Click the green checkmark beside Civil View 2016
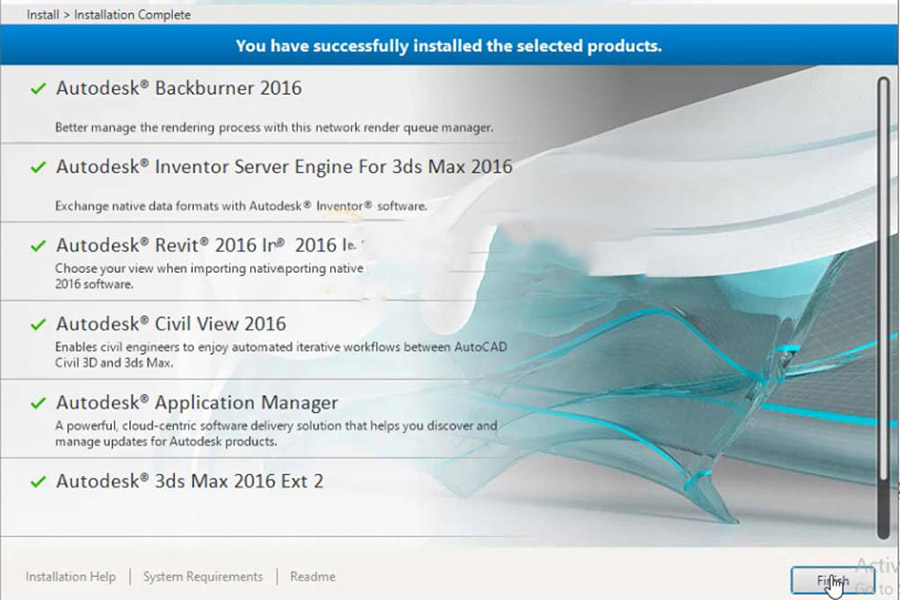 point(38,324)
